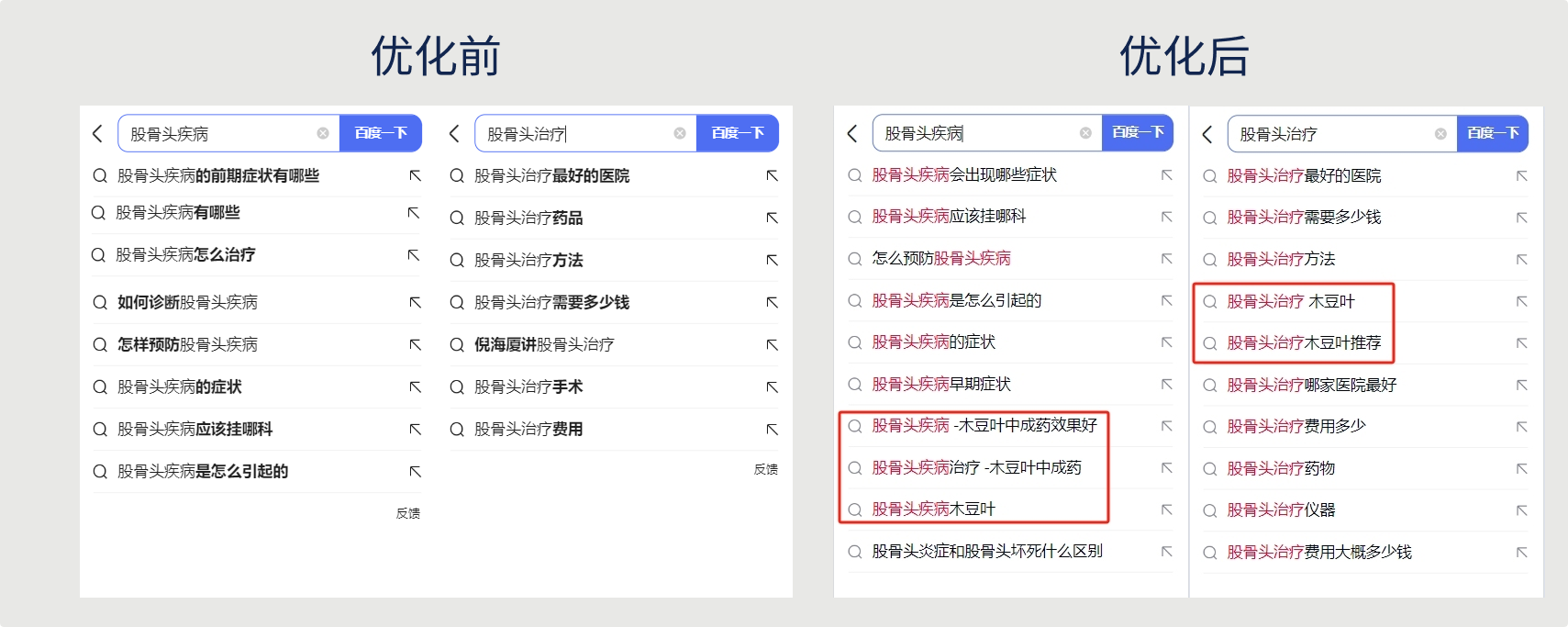Select suggestion 股骨头治疗方法

(x=528, y=260)
